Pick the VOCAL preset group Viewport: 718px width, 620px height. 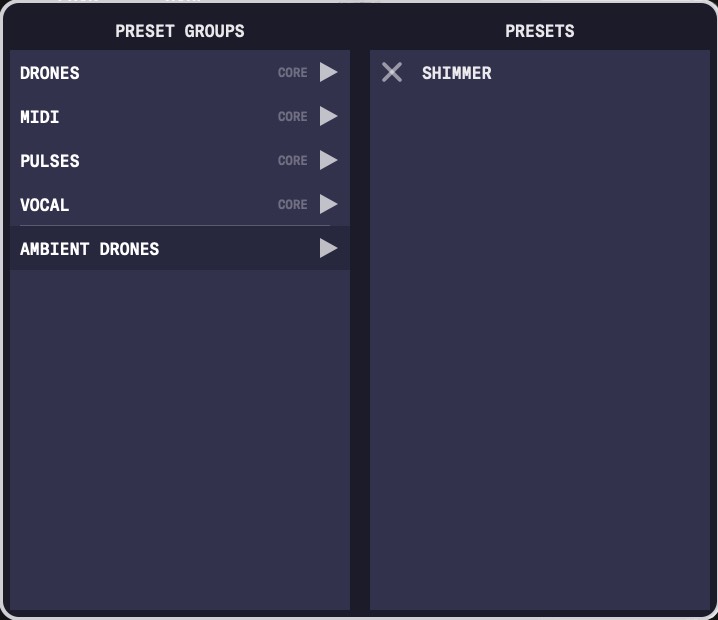[x=45, y=205]
